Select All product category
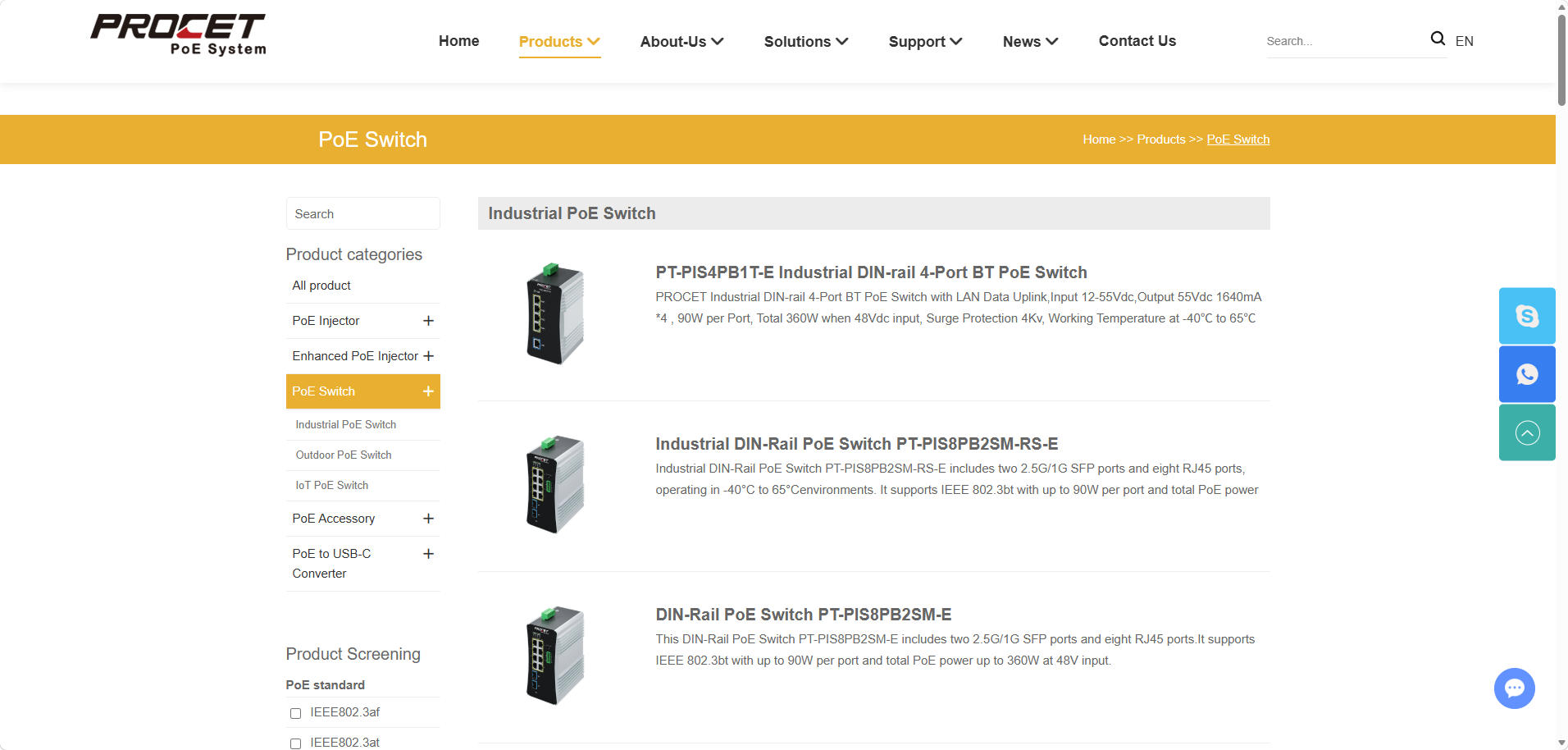 click(x=321, y=286)
